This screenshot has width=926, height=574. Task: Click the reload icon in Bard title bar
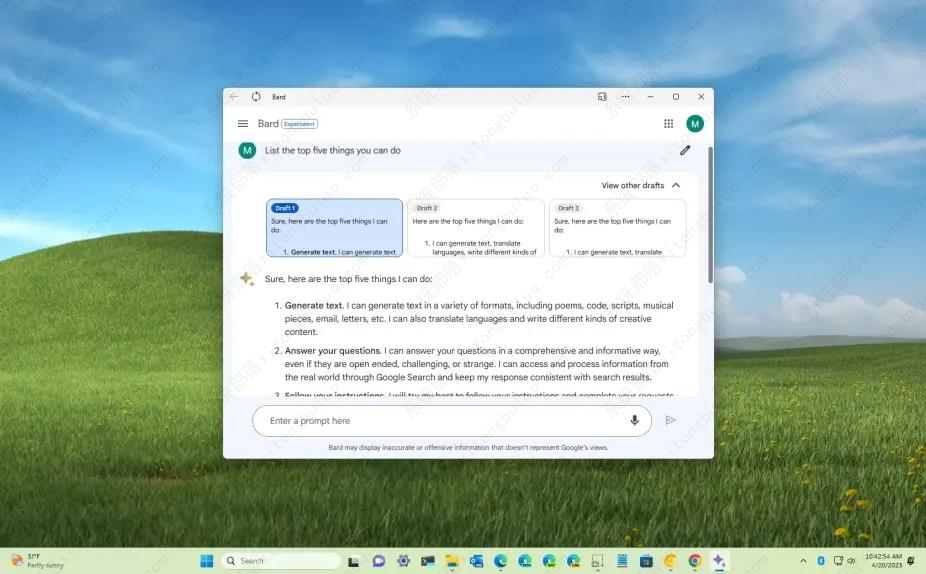(x=256, y=96)
